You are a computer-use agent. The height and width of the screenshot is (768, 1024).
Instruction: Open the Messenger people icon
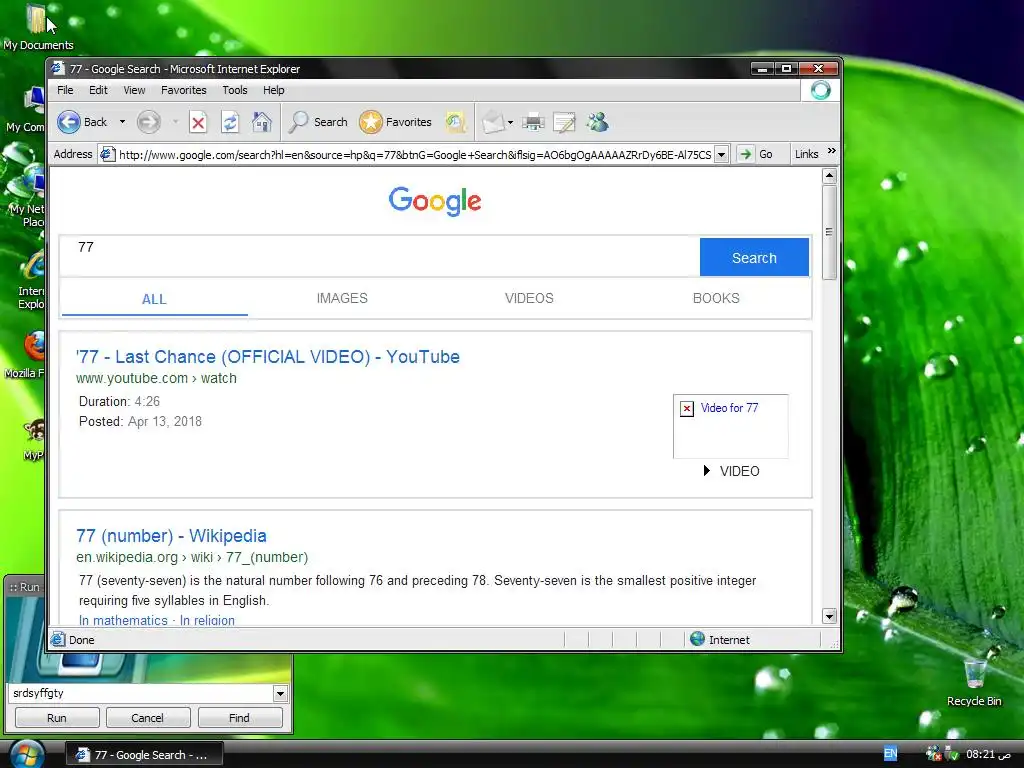597,122
